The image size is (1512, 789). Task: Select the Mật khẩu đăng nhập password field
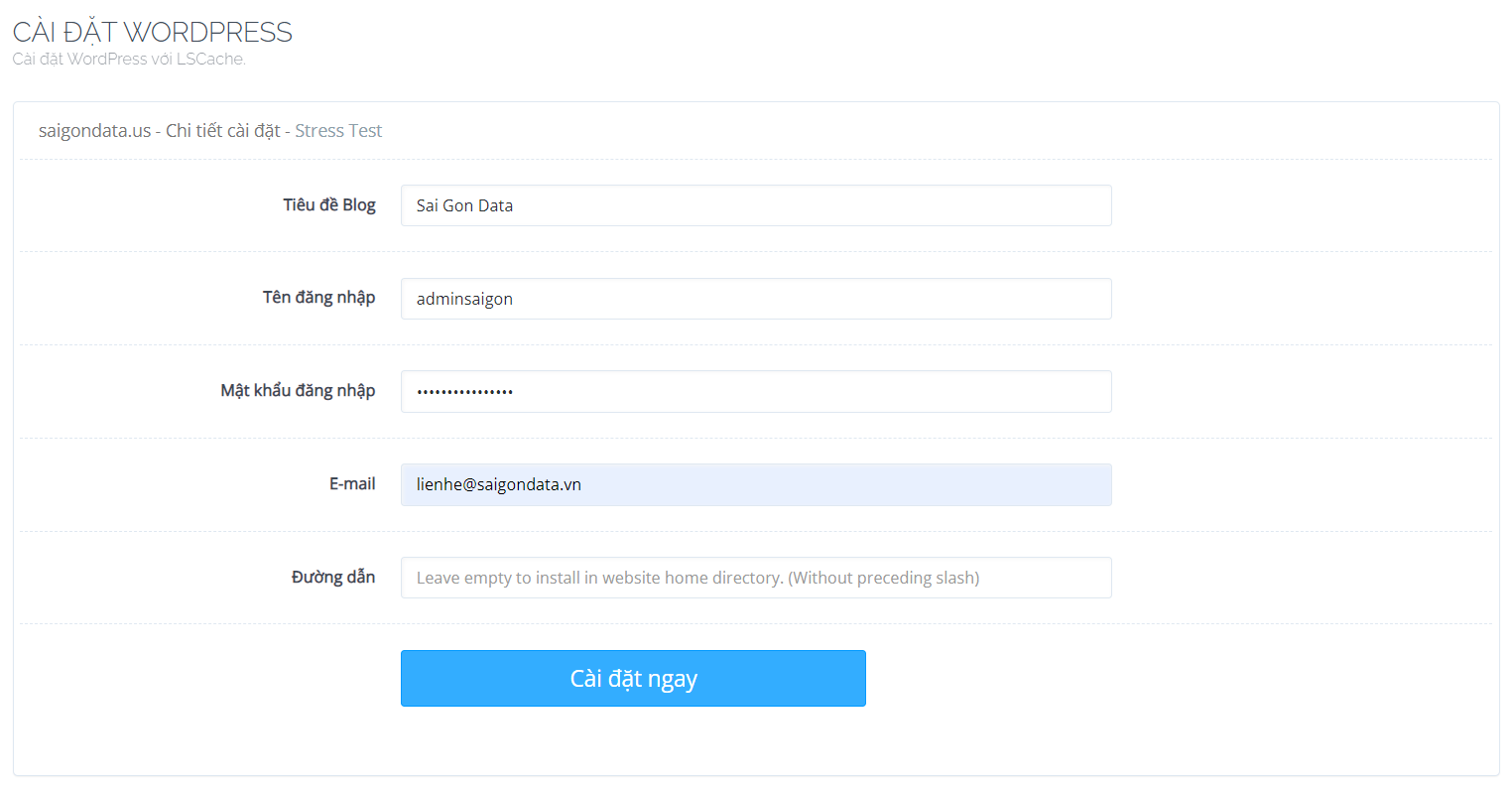click(756, 391)
